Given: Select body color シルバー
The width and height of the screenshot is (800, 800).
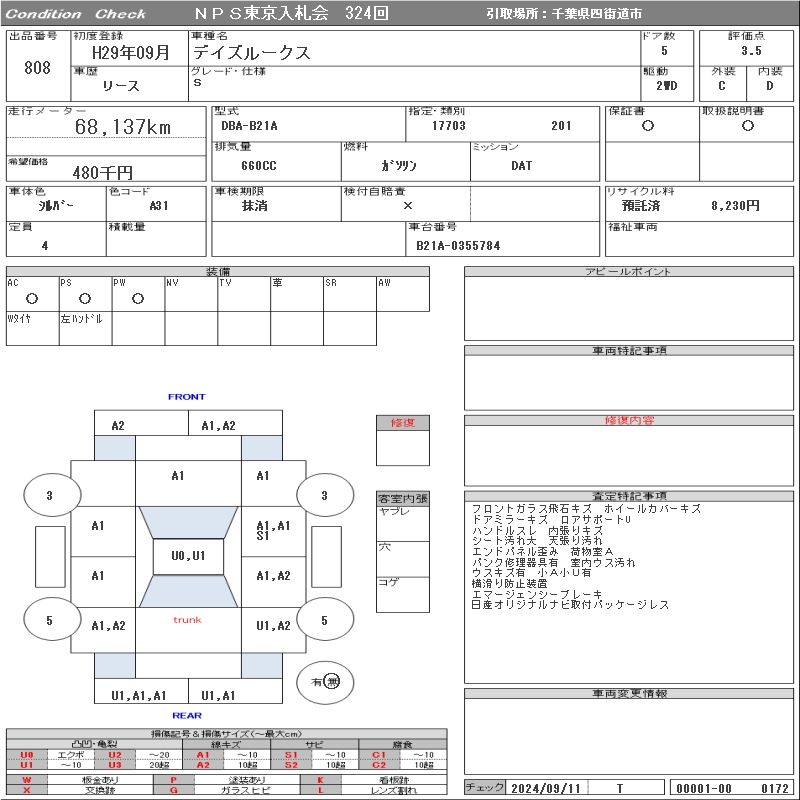Looking at the screenshot, I should coord(56,205).
